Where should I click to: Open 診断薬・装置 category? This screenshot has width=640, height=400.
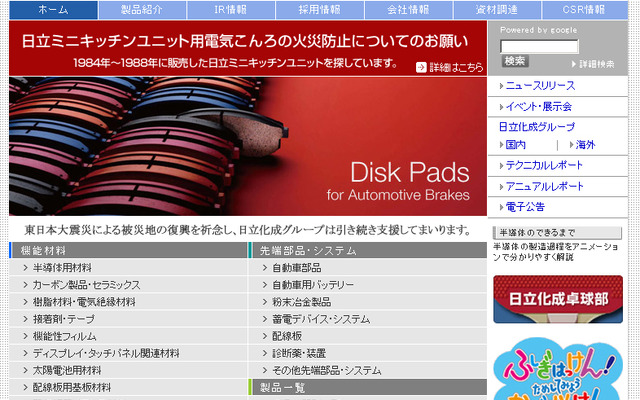click(299, 353)
